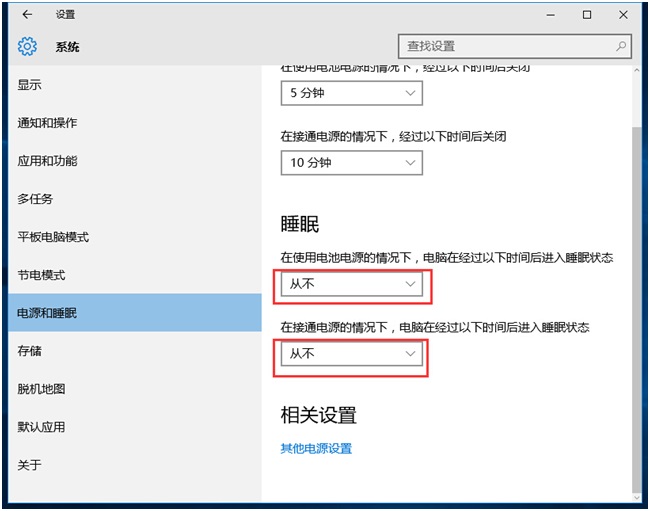Go to 脱机地图 section
The image size is (650, 511).
pos(41,389)
